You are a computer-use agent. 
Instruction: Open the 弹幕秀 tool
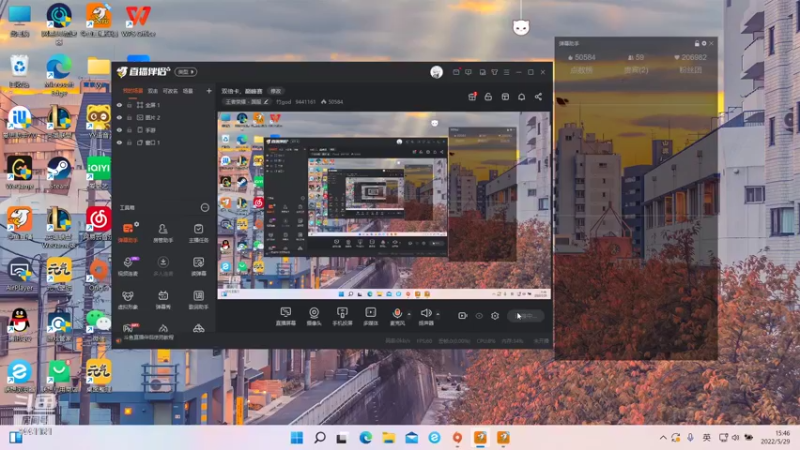coord(163,299)
